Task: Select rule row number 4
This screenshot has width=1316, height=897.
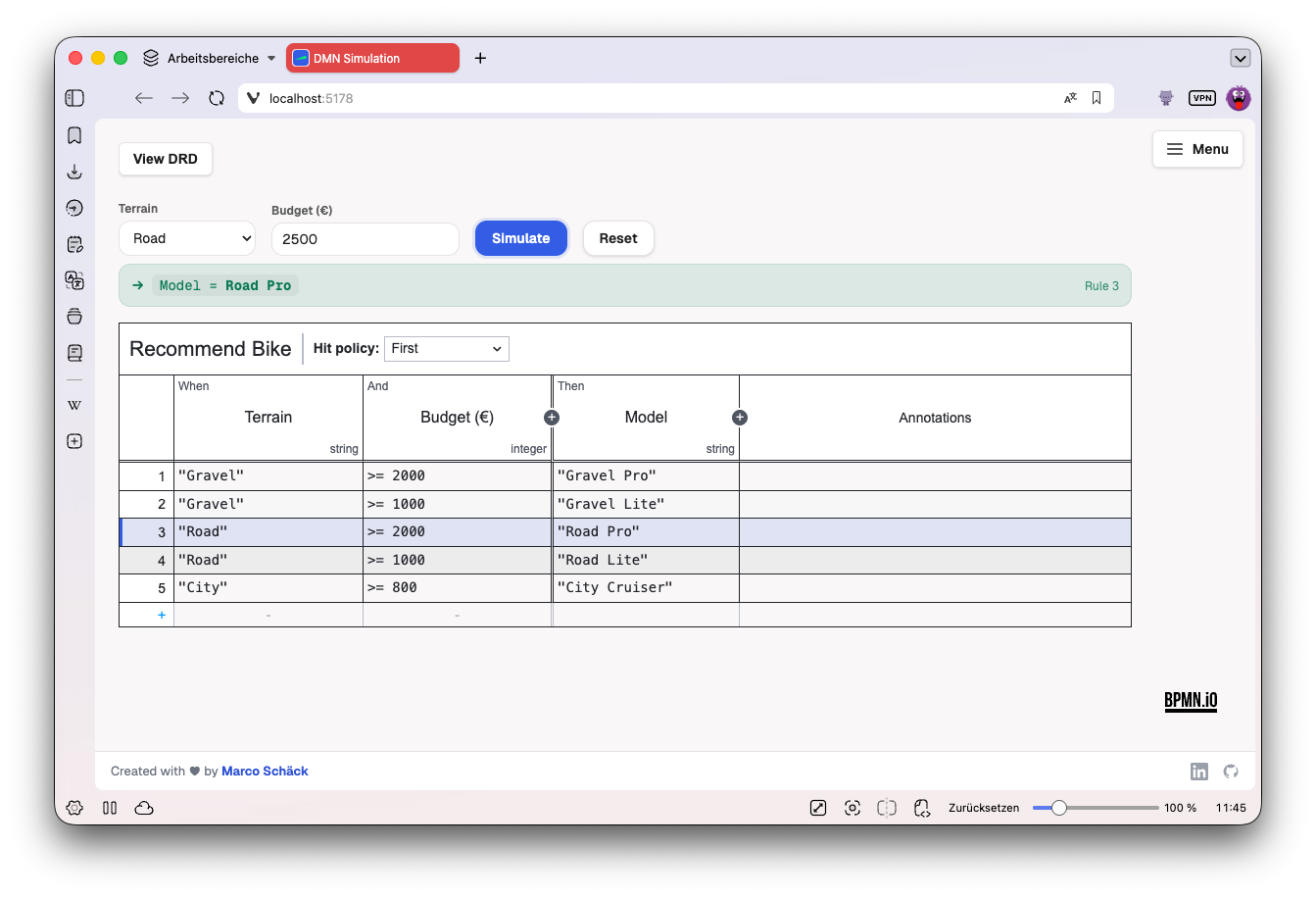Action: coord(147,560)
